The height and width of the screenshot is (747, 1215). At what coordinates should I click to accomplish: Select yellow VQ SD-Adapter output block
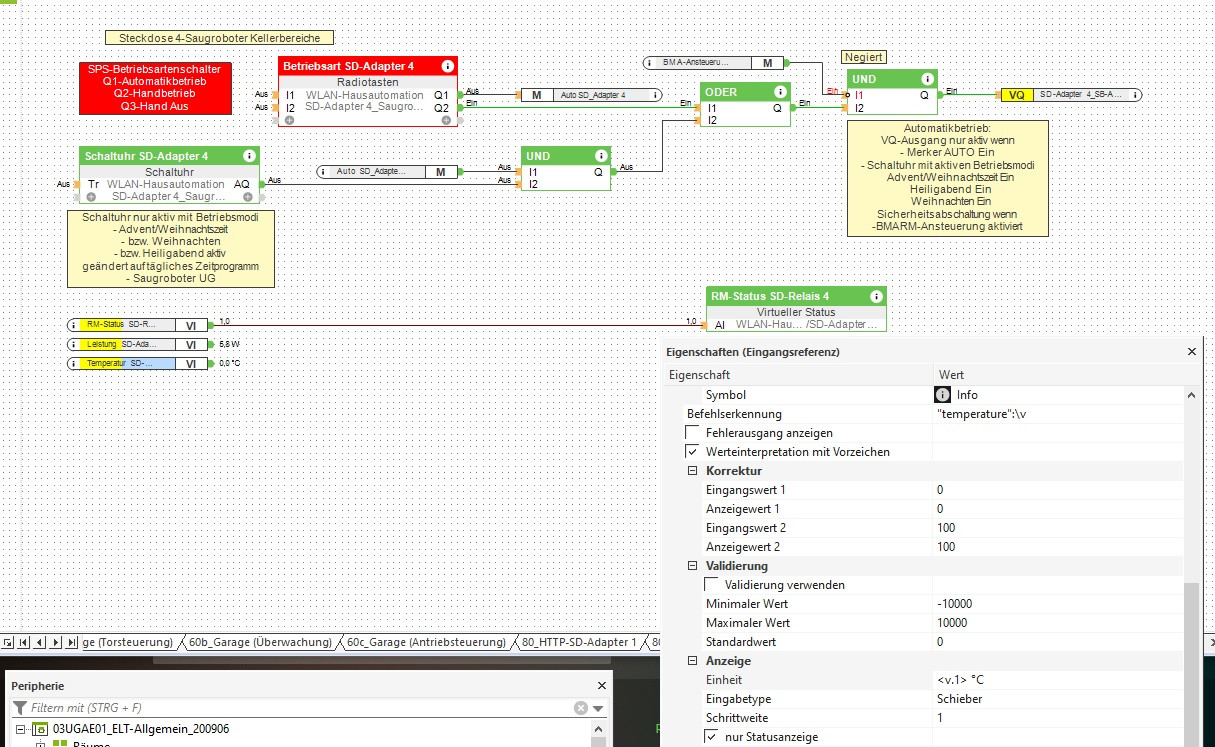pyautogui.click(x=1071, y=94)
